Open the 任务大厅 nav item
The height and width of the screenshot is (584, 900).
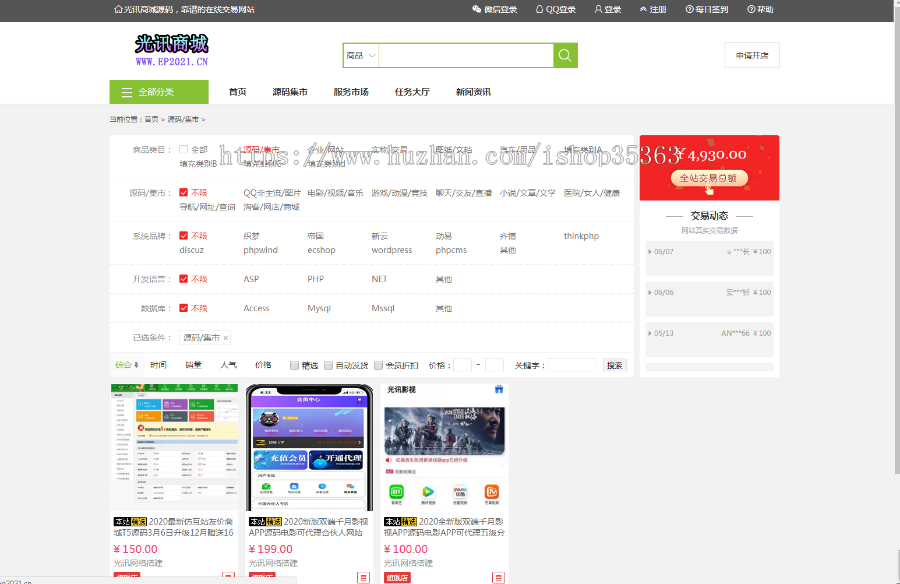pyautogui.click(x=412, y=92)
